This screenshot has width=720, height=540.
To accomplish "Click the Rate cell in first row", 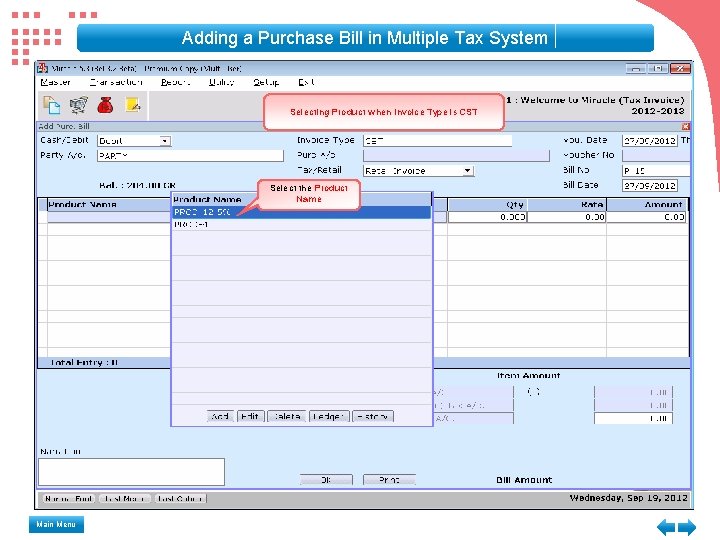I will point(567,217).
